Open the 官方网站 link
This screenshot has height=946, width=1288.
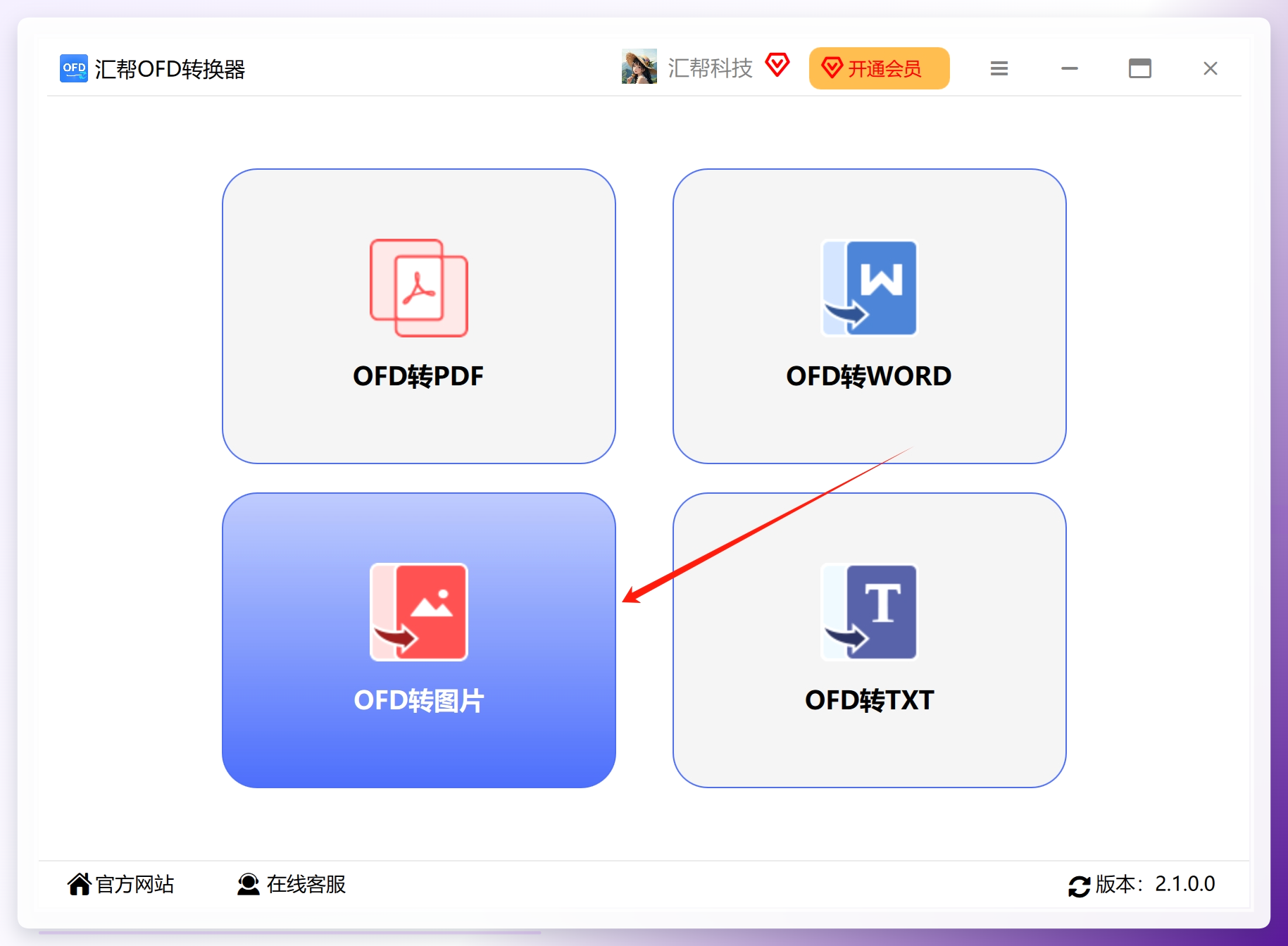click(120, 884)
